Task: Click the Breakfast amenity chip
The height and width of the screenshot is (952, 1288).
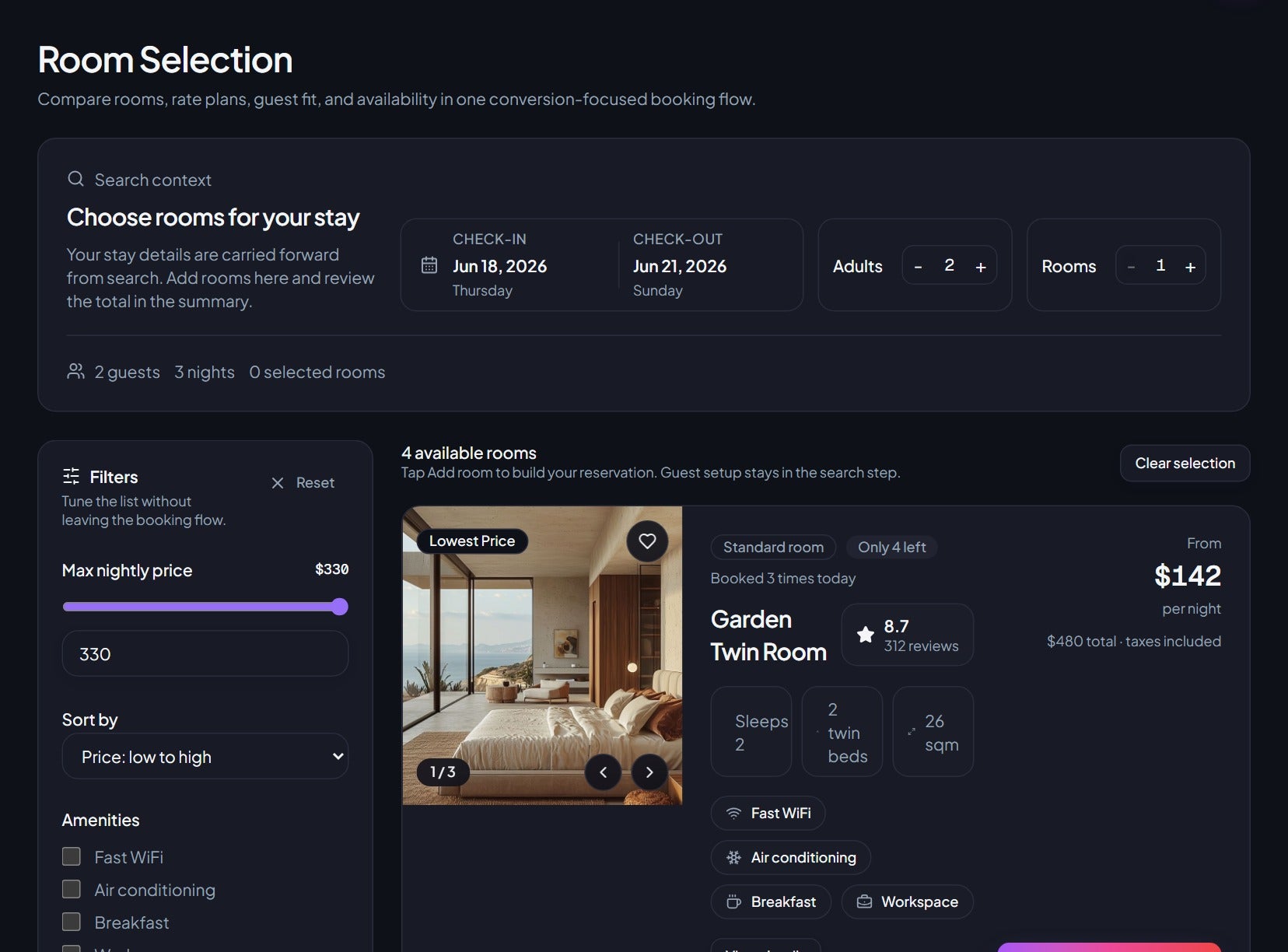Action: (771, 902)
